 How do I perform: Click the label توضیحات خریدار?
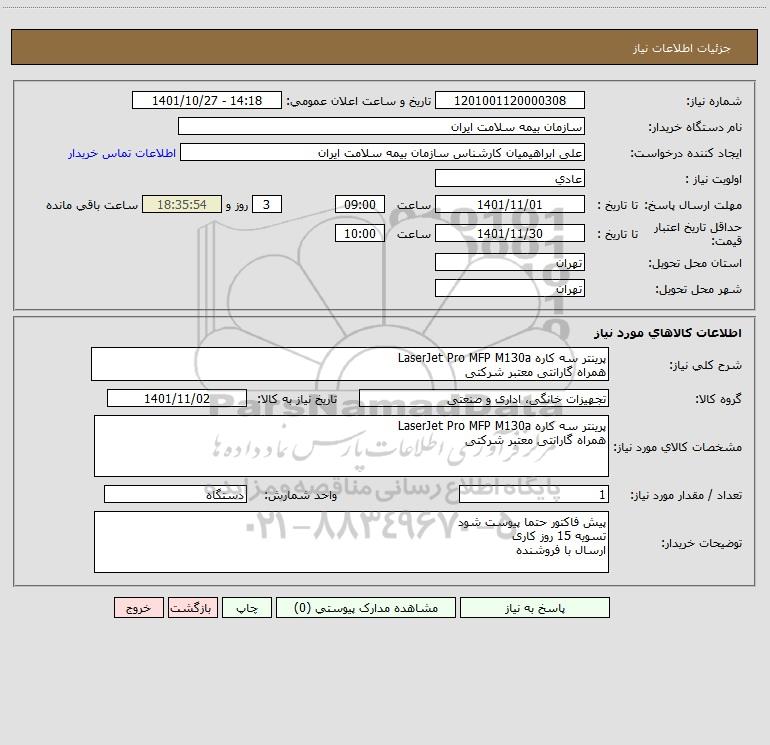(x=702, y=544)
